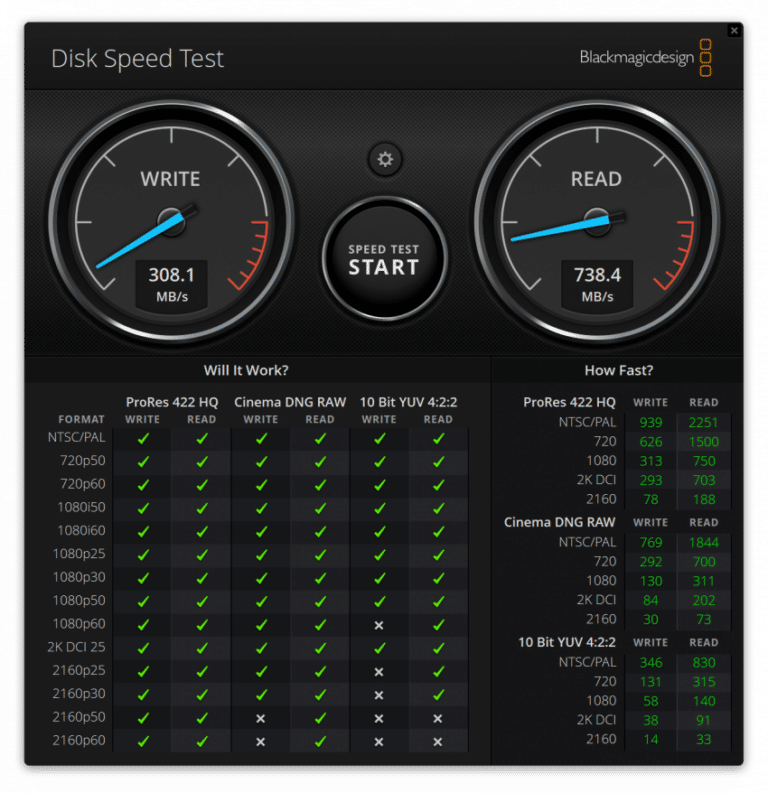The image size is (768, 793).
Task: Click the ProRes NTSC/PAL write value 939
Action: tap(651, 422)
